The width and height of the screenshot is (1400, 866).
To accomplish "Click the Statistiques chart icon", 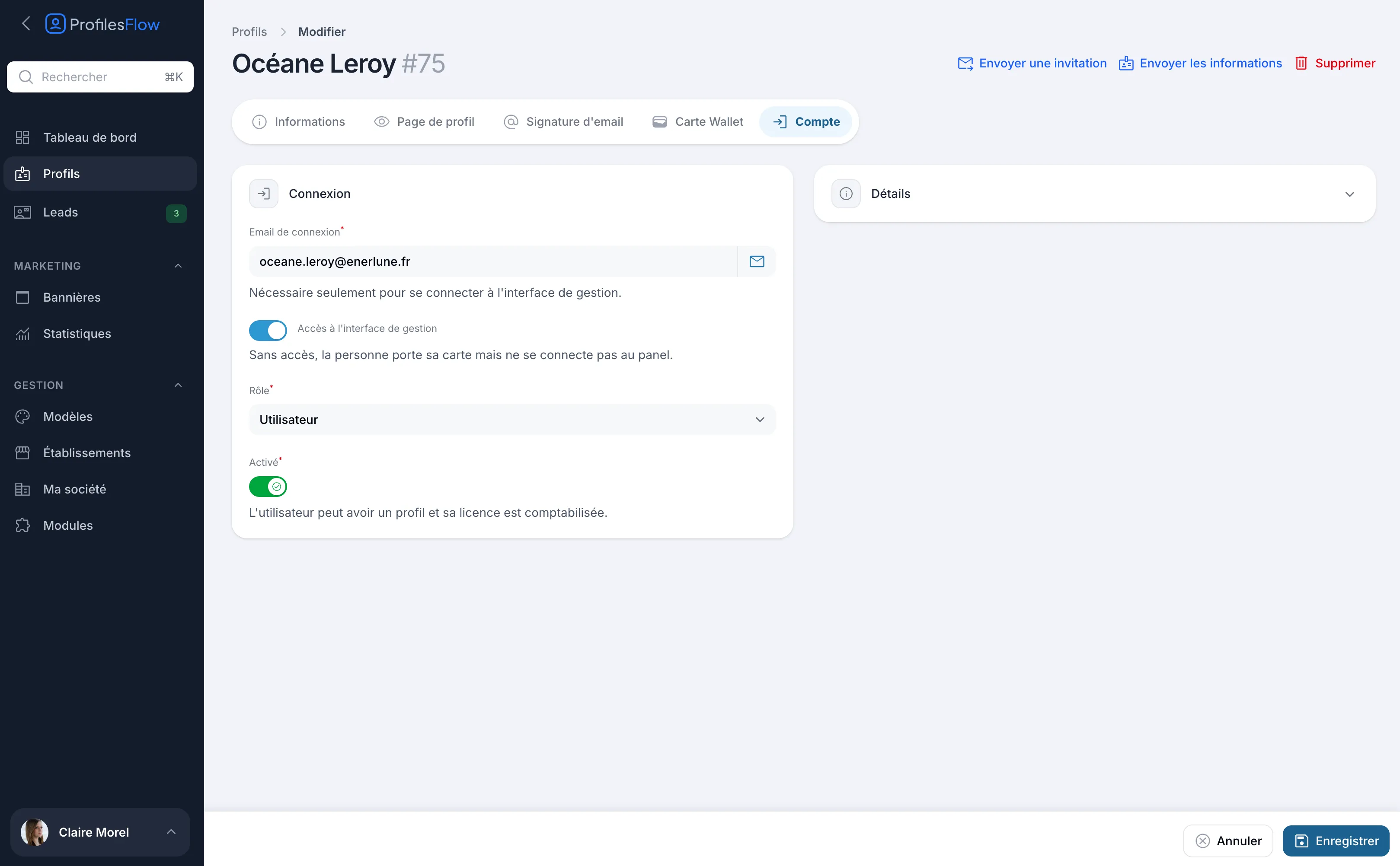I will [x=22, y=333].
